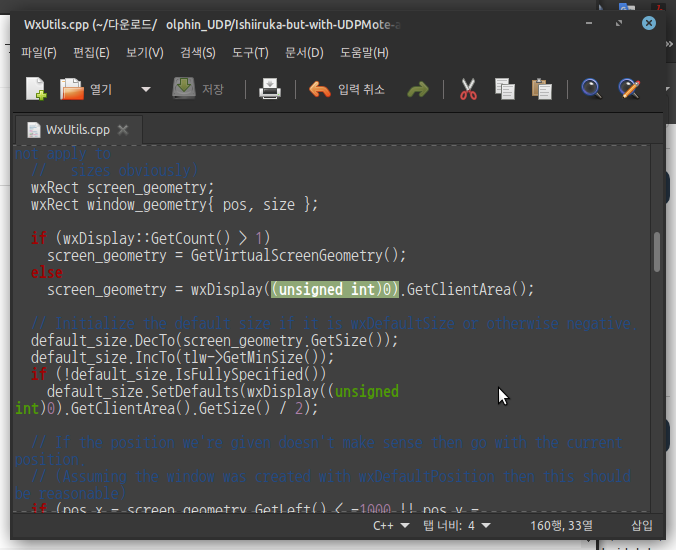The image size is (676, 550).
Task: Create a new document with toolbar icon
Action: coord(36,89)
